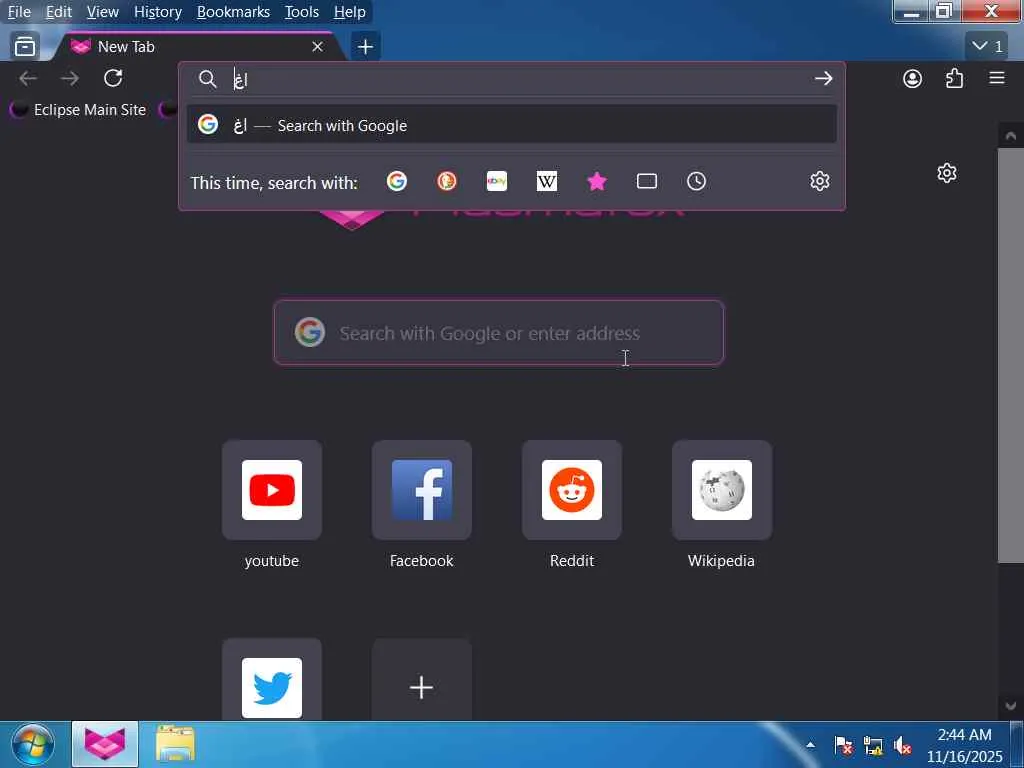Go back to previous page
The height and width of the screenshot is (768, 1024).
coord(27,78)
